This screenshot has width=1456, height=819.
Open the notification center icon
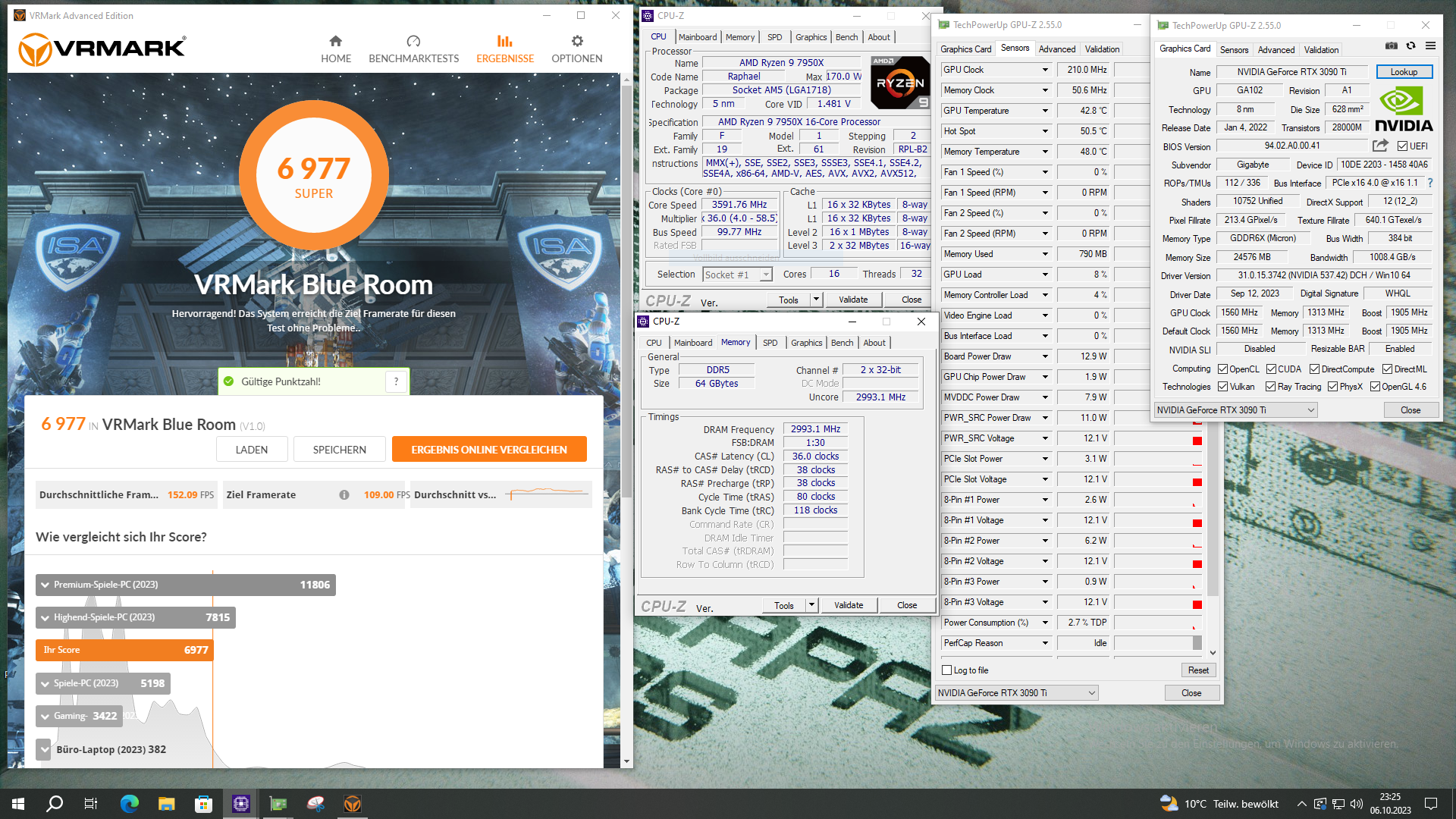[1431, 804]
